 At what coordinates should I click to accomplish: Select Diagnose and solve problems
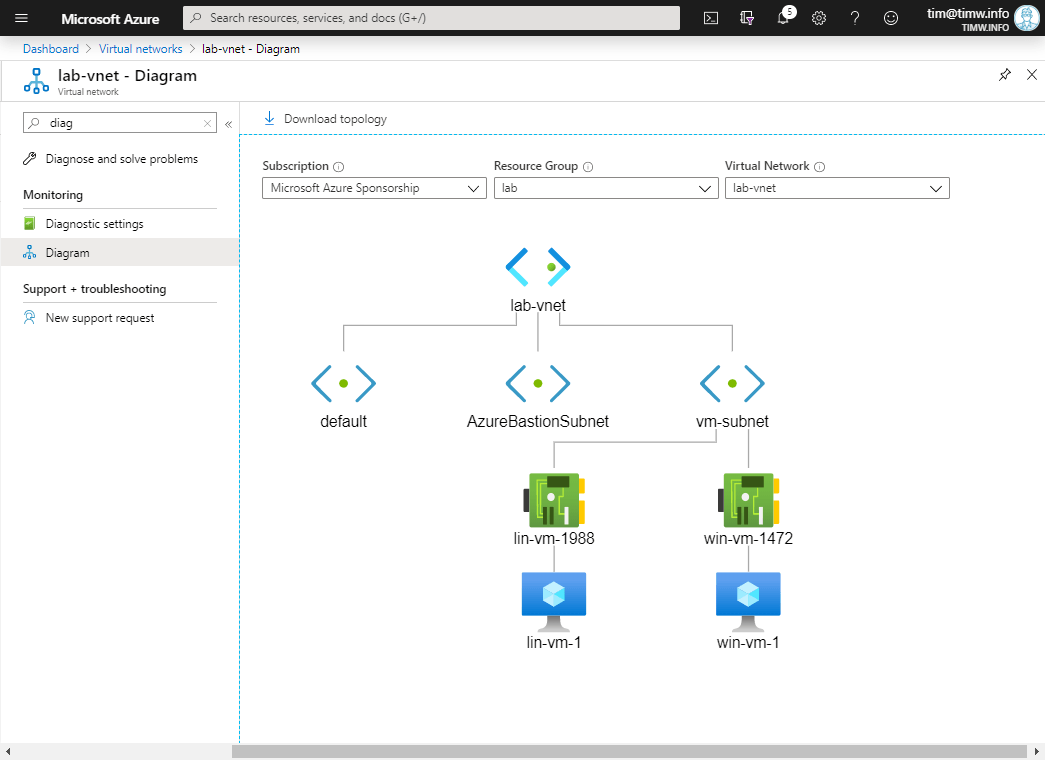click(121, 159)
